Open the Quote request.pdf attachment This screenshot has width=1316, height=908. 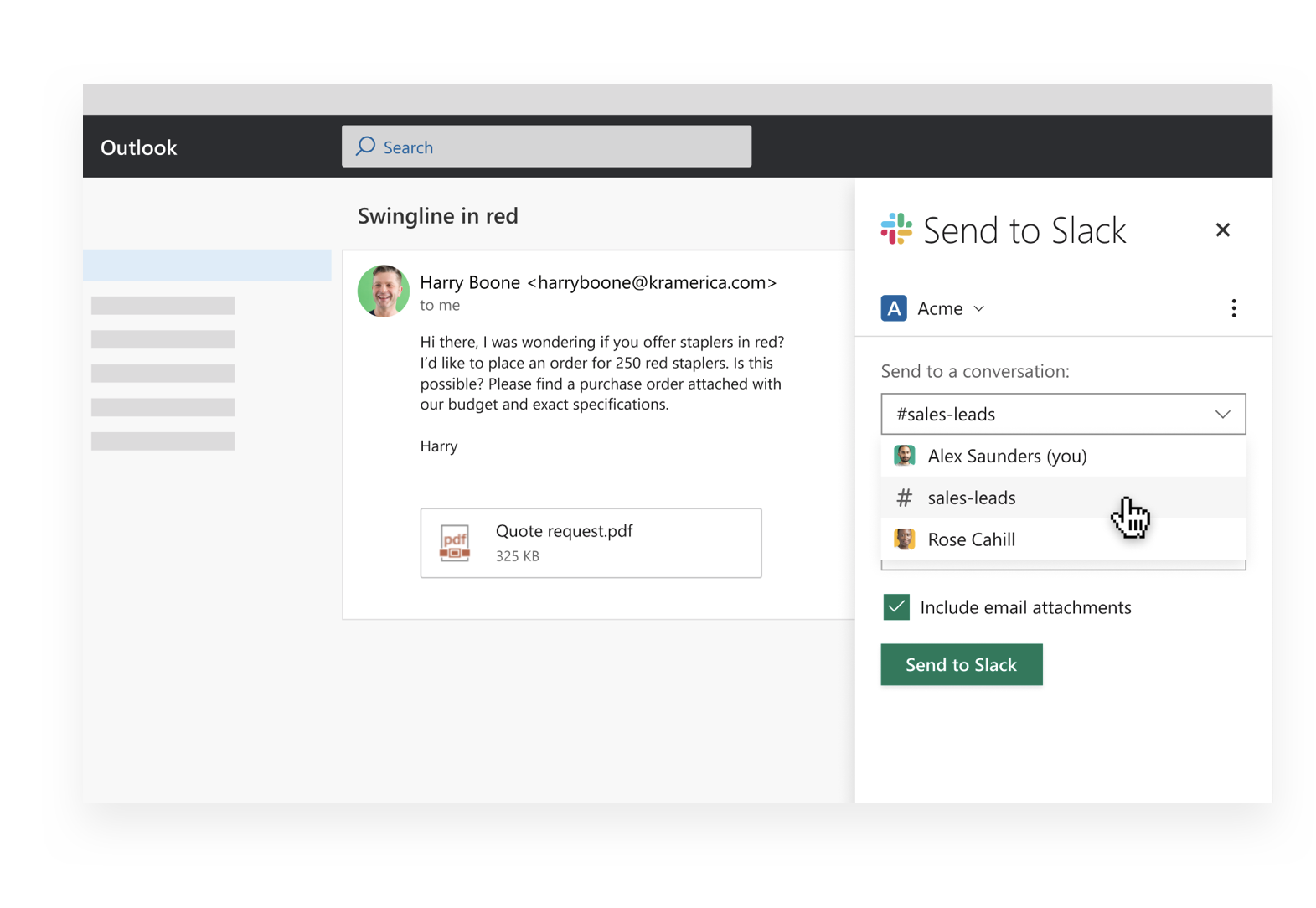tap(591, 543)
